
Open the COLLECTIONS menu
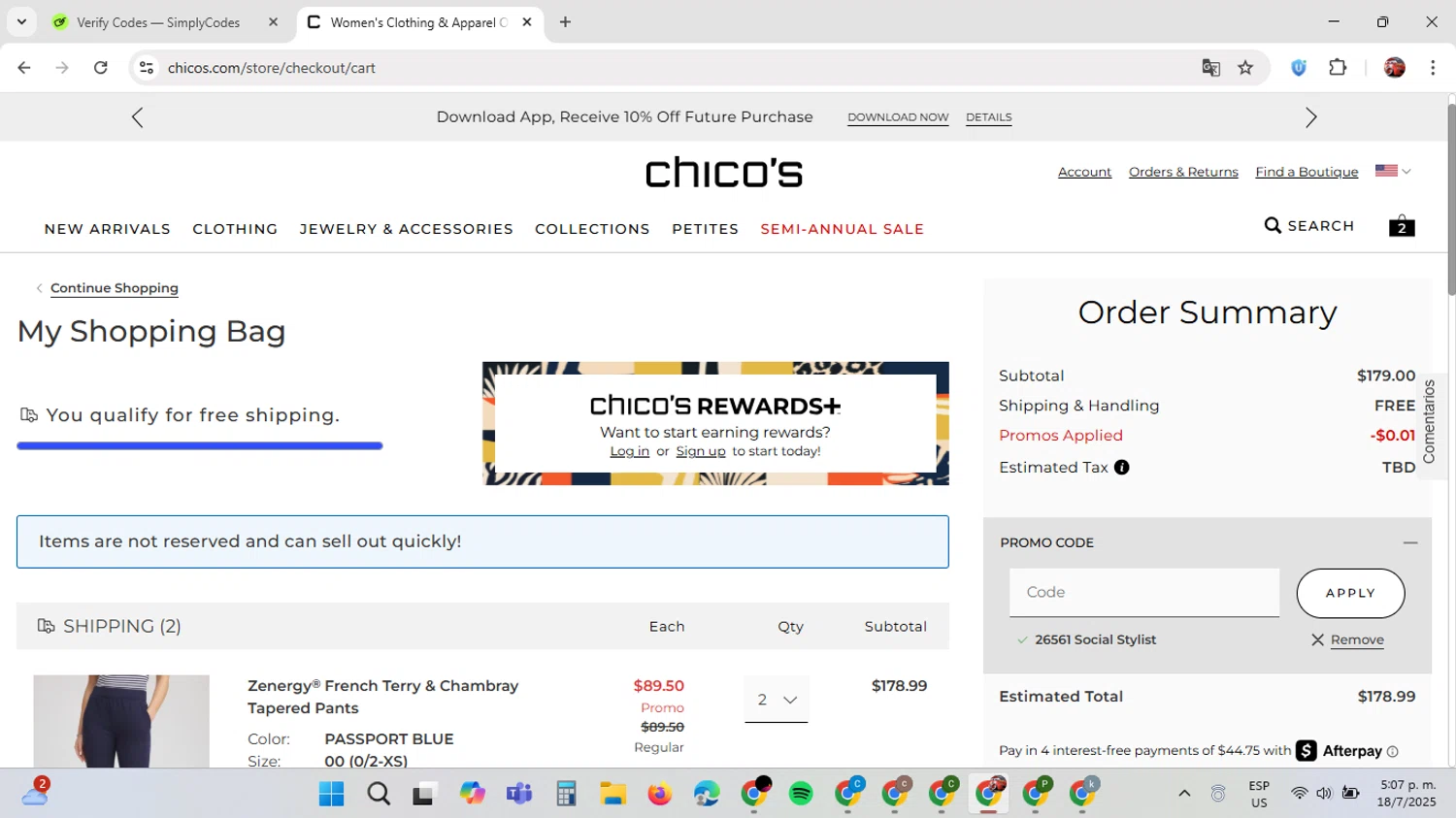(x=592, y=229)
